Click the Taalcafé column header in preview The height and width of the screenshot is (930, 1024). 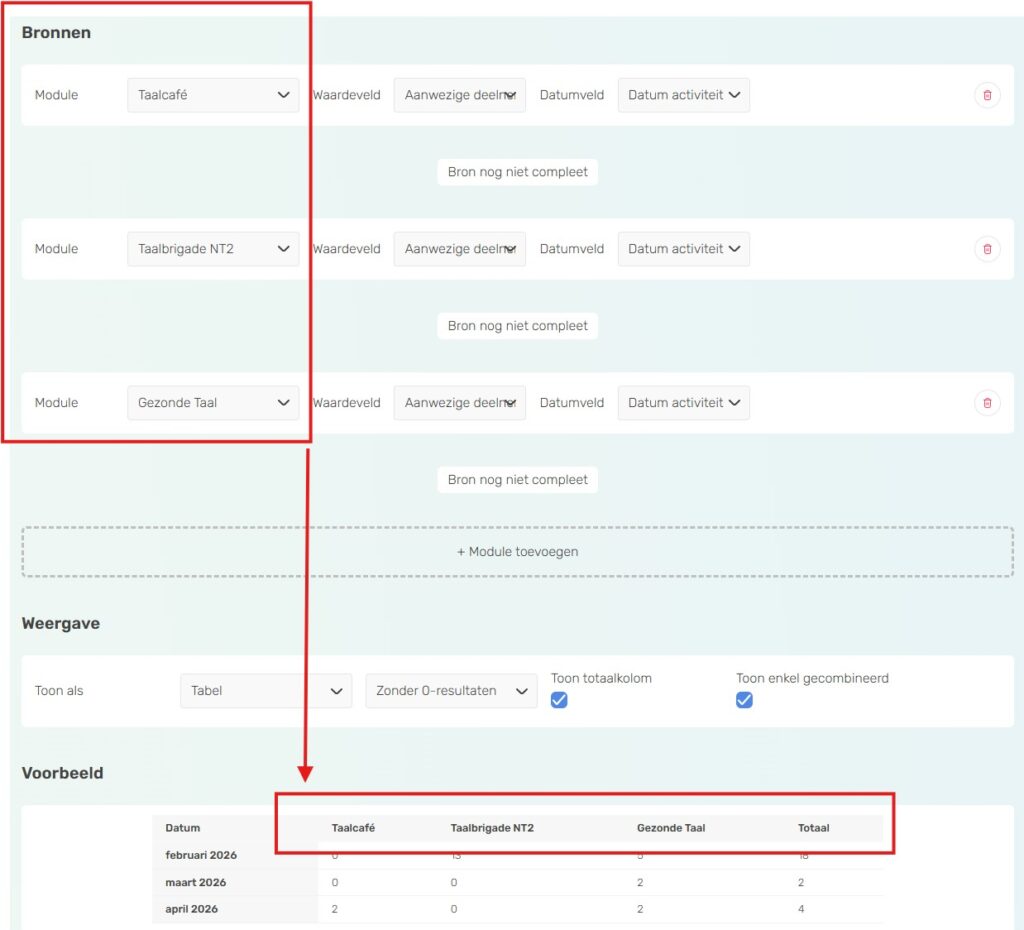click(353, 828)
